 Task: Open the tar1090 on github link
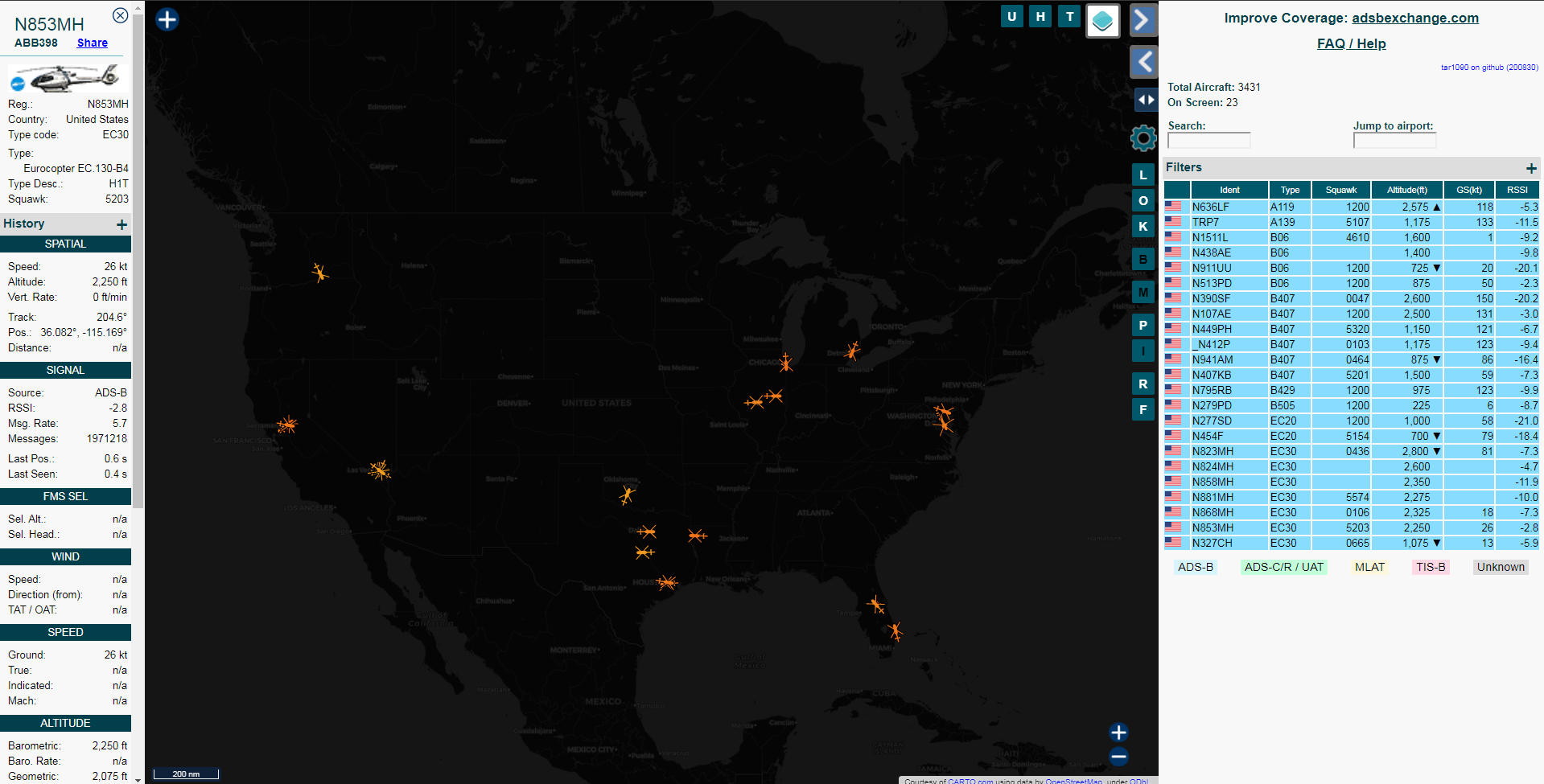[1489, 68]
